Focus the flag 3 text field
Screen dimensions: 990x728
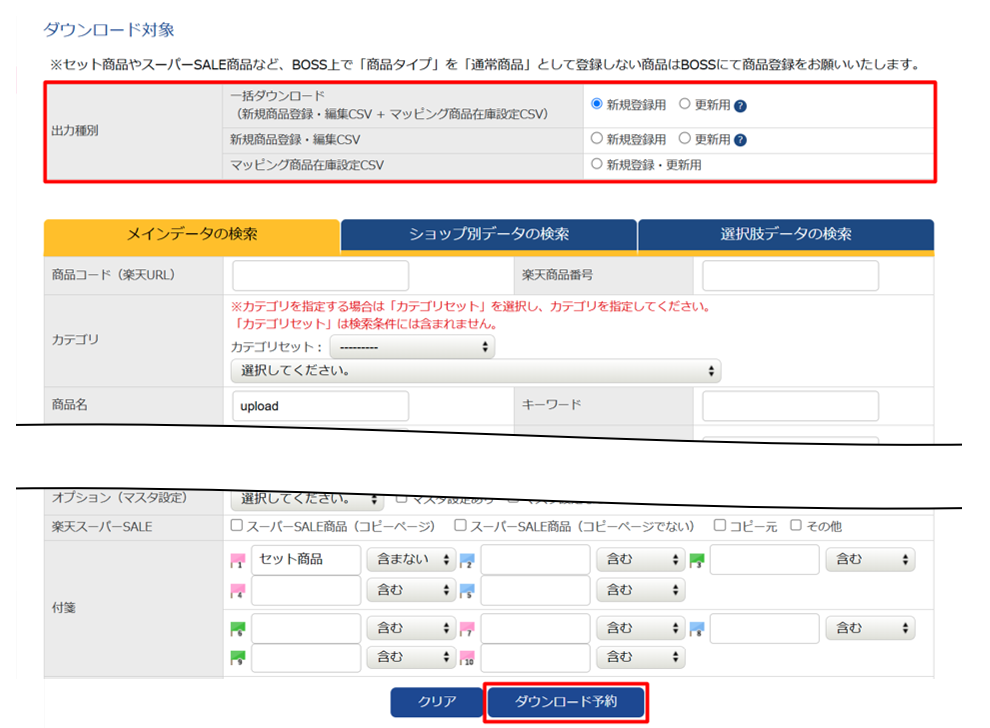coord(765,560)
